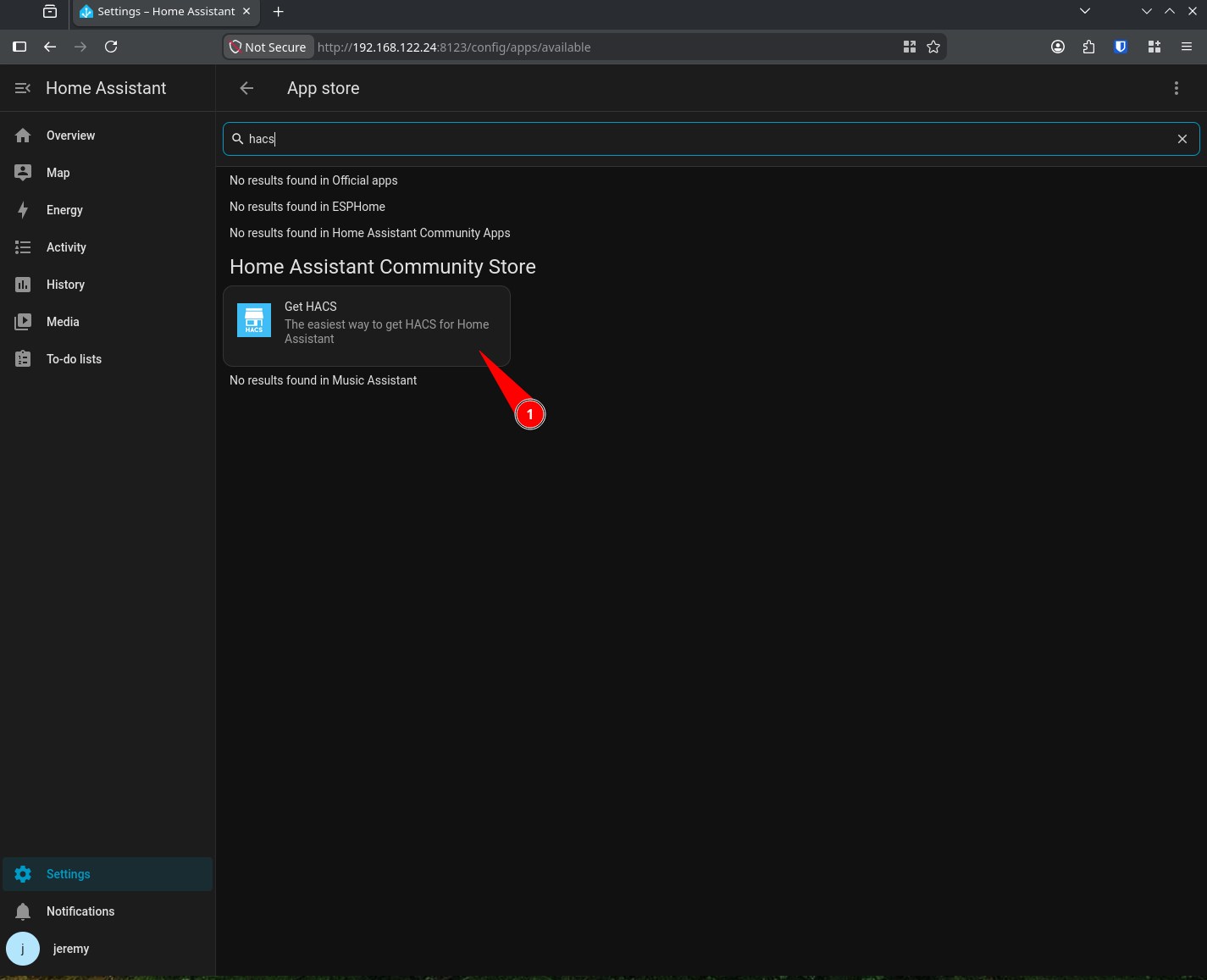Screen dimensions: 1207x980
Task: Open the Settings menu item
Action: [x=108, y=874]
